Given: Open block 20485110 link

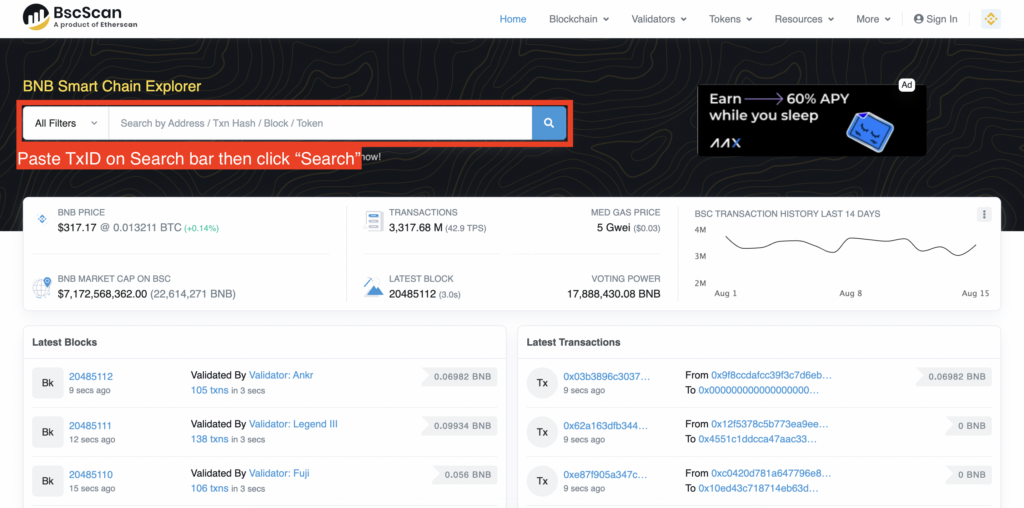Looking at the screenshot, I should [x=91, y=475].
